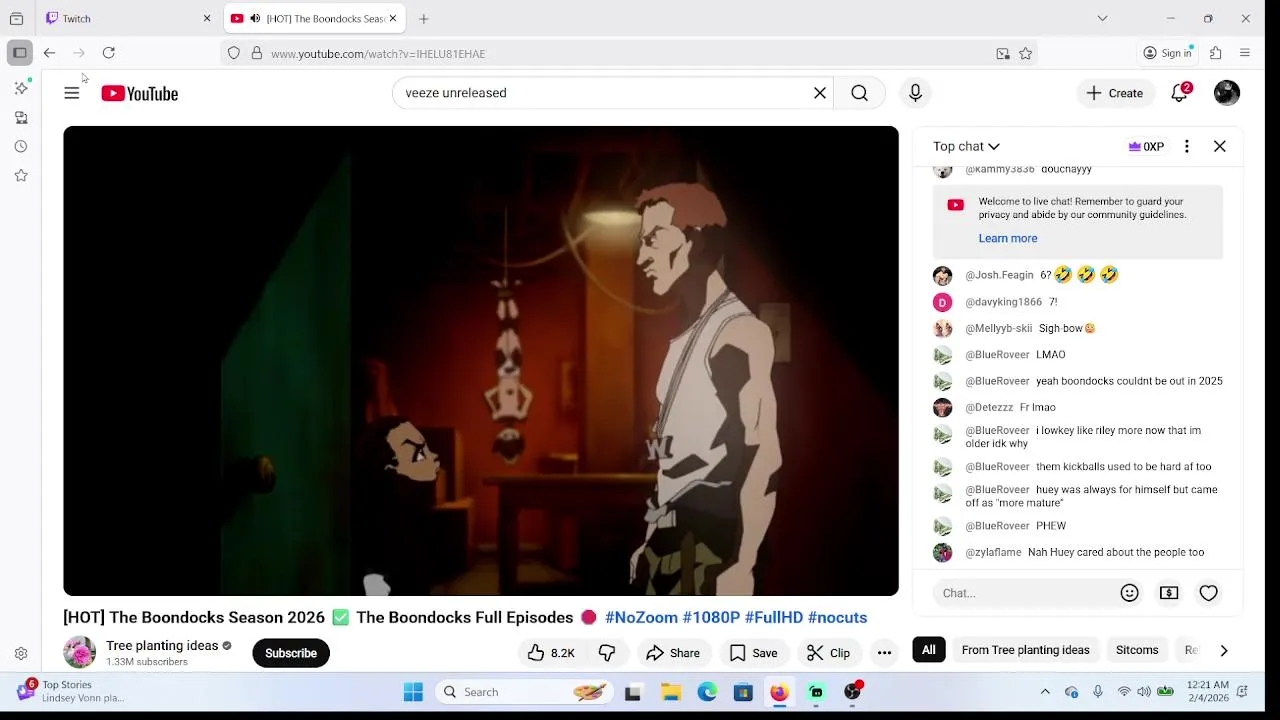Close the live chat panel
1280x720 pixels.
pos(1220,146)
